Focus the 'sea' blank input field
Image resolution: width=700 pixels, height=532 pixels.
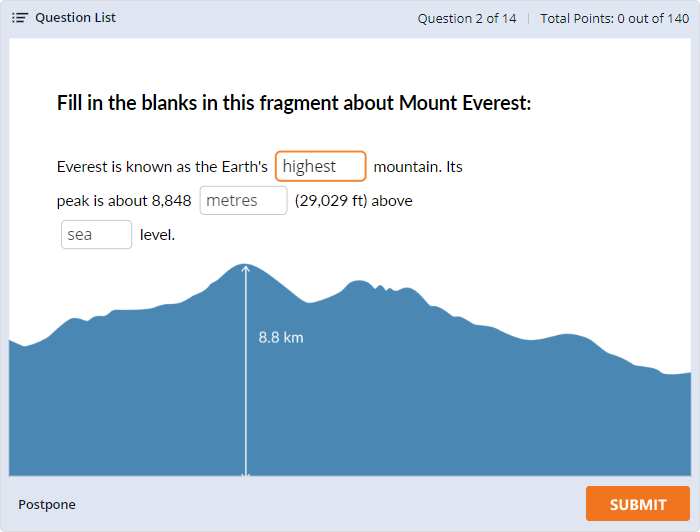96,235
